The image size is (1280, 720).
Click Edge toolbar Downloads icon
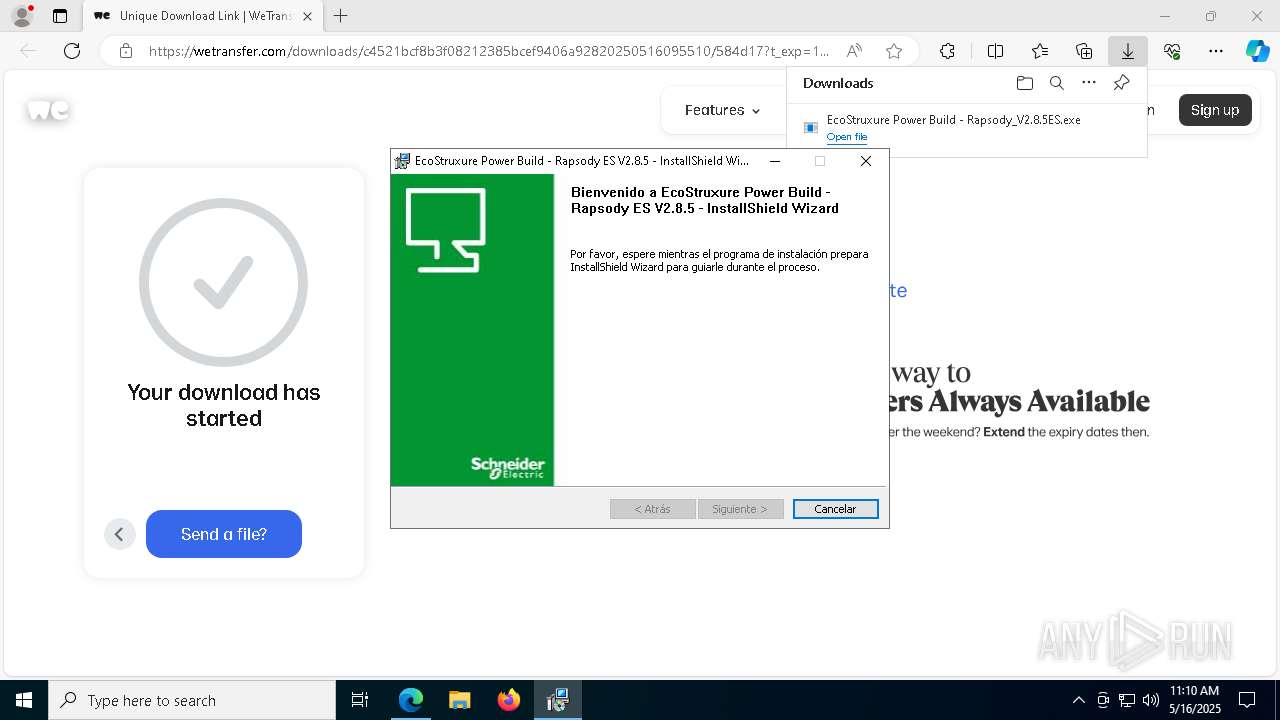click(x=1127, y=51)
